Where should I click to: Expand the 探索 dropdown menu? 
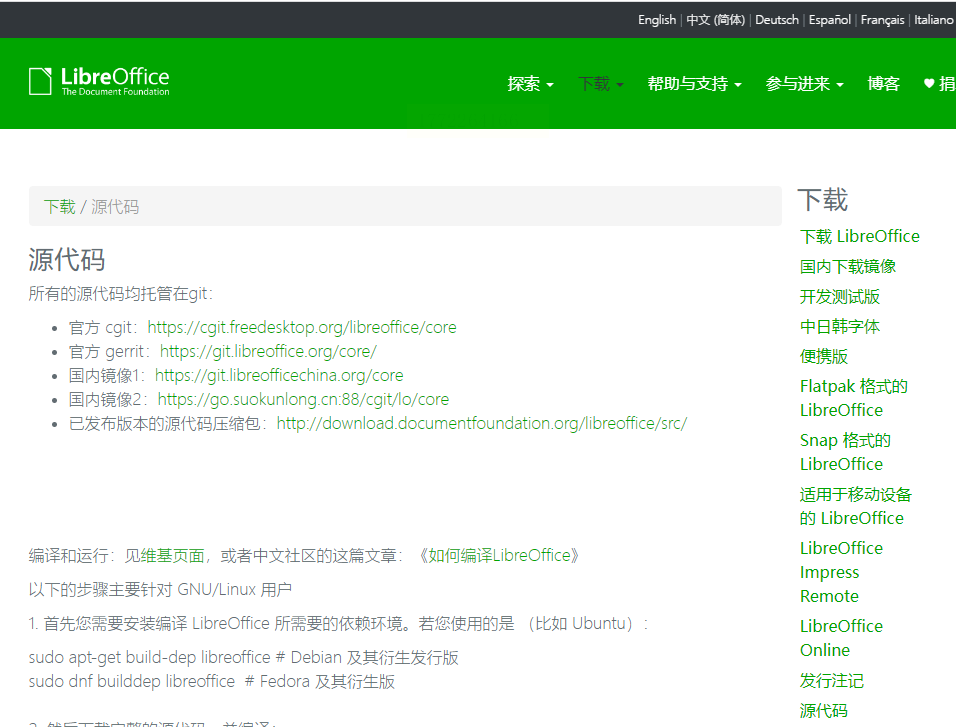point(530,84)
